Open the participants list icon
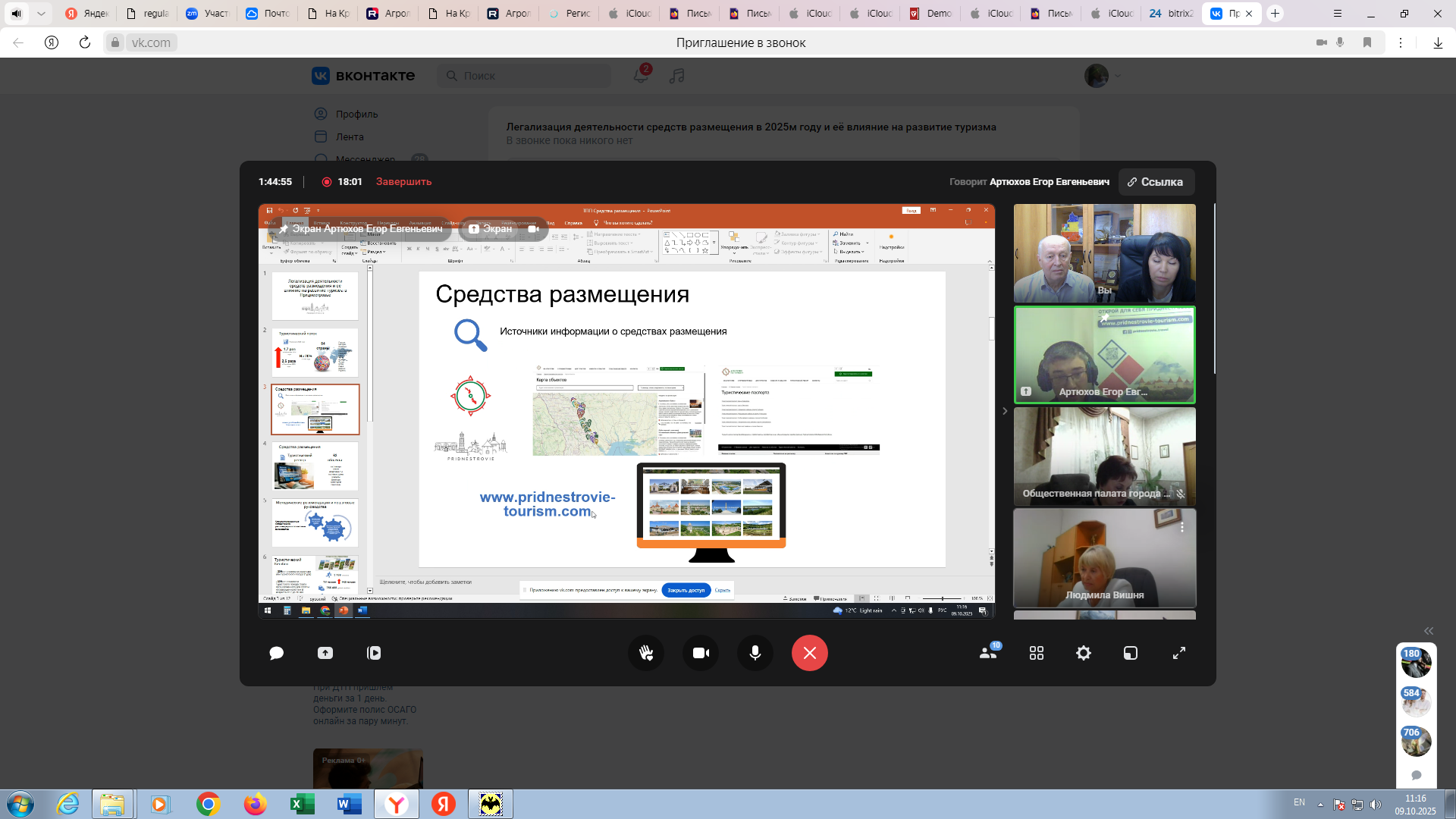Screen dimensions: 1456x819 point(988,653)
